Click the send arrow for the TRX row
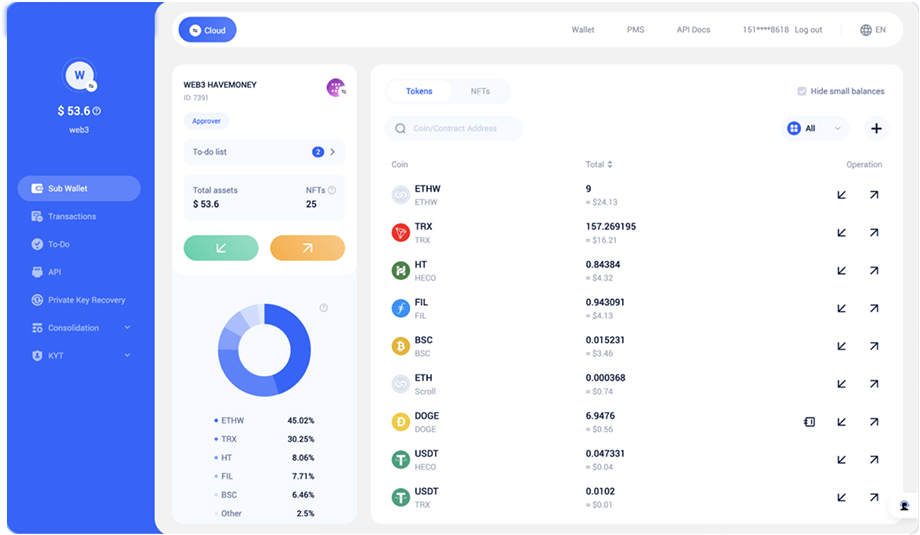Viewport: 920px width, 535px height. point(874,233)
